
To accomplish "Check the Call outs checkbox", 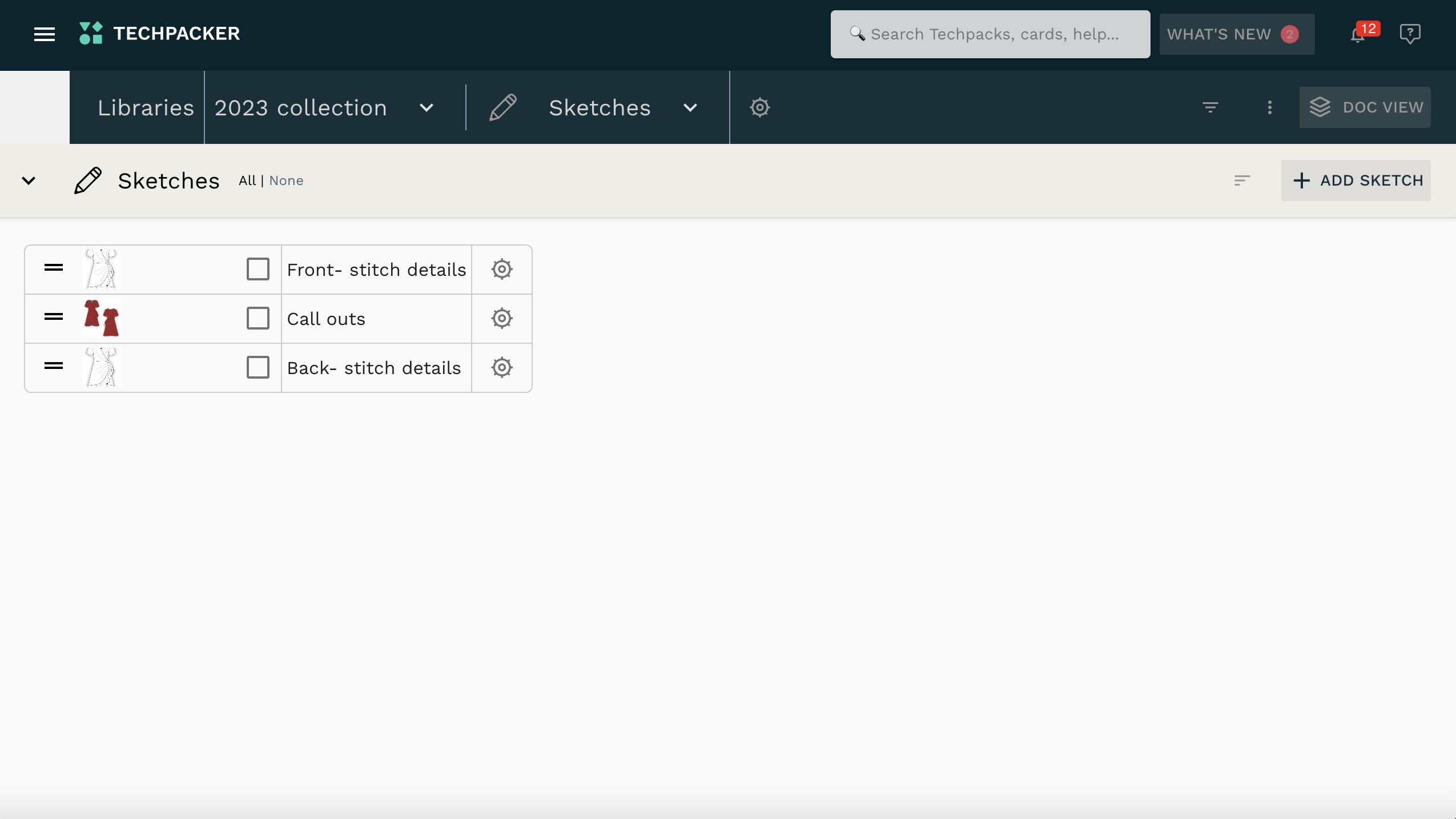I will click(x=258, y=318).
